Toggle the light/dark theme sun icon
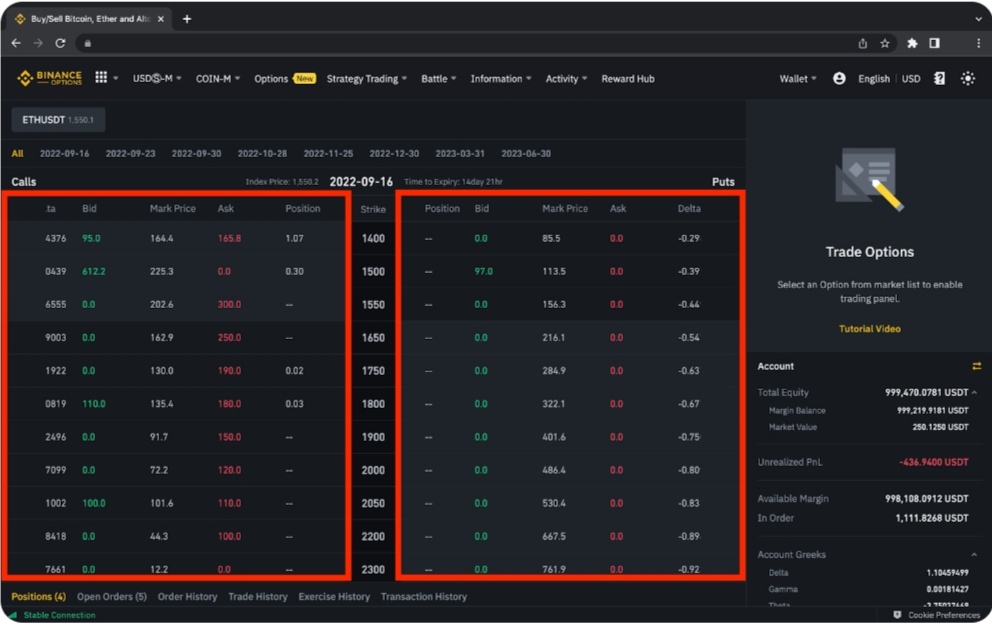 click(x=967, y=78)
